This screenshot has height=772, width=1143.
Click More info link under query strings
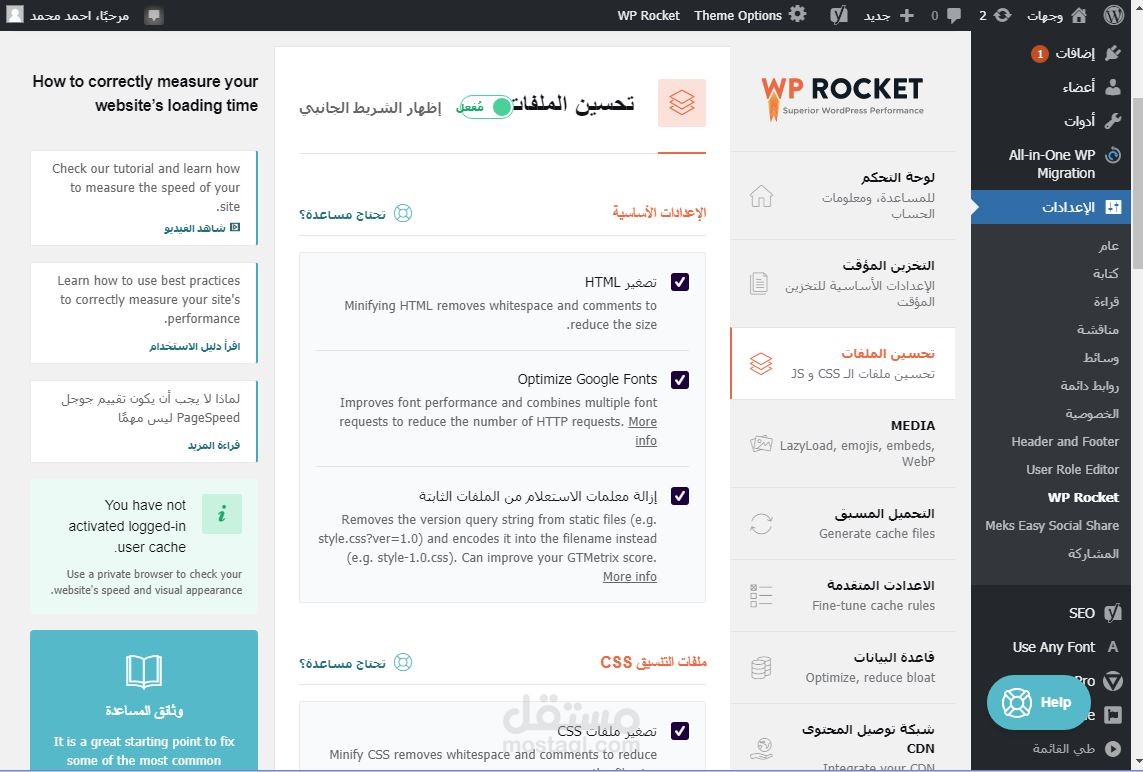[x=630, y=577]
